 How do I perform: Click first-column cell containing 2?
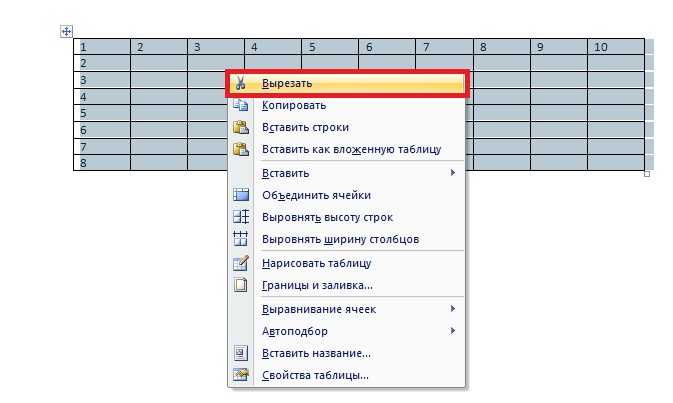click(102, 63)
